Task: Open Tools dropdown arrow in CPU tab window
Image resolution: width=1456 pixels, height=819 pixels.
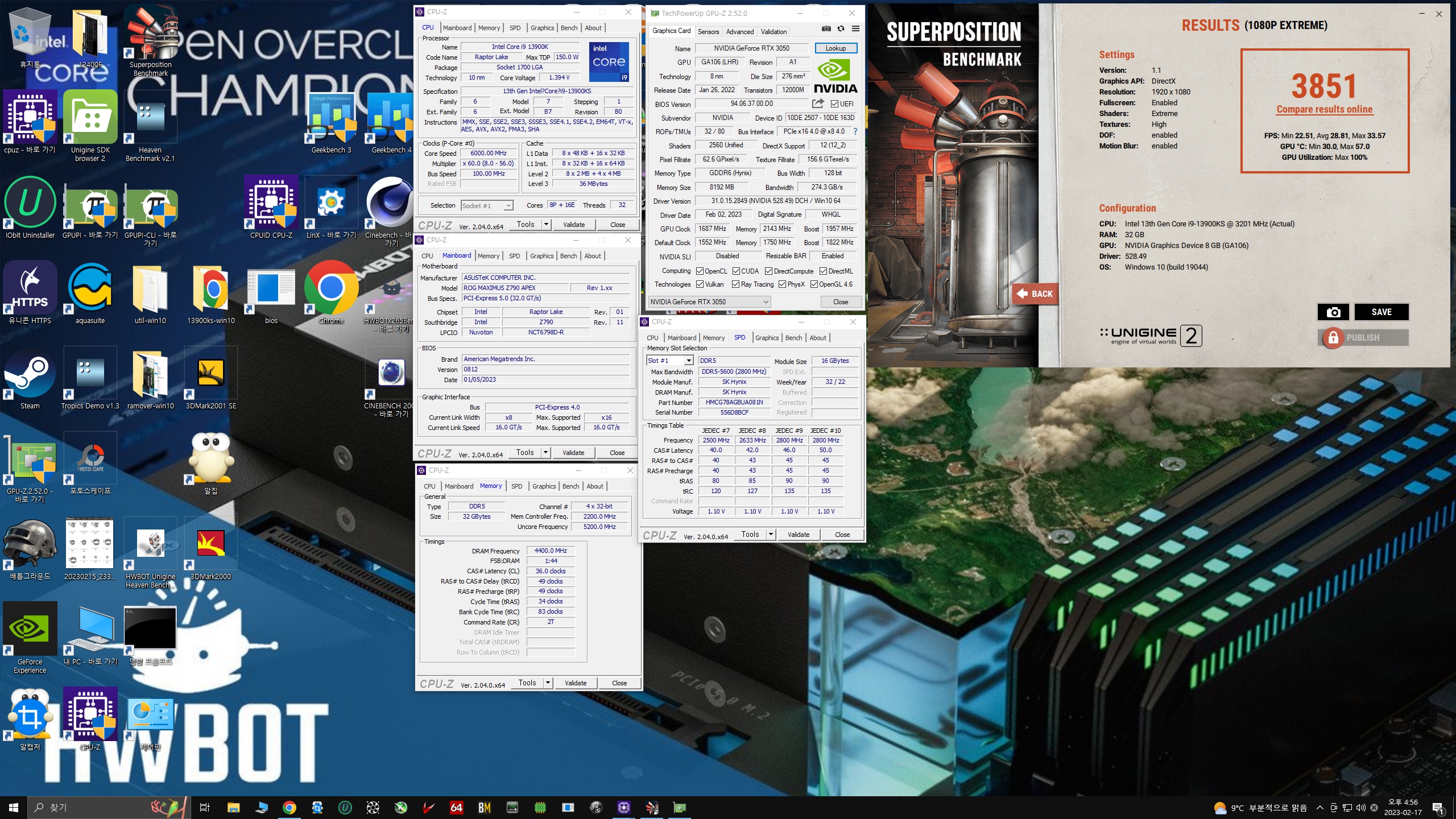Action: [546, 224]
